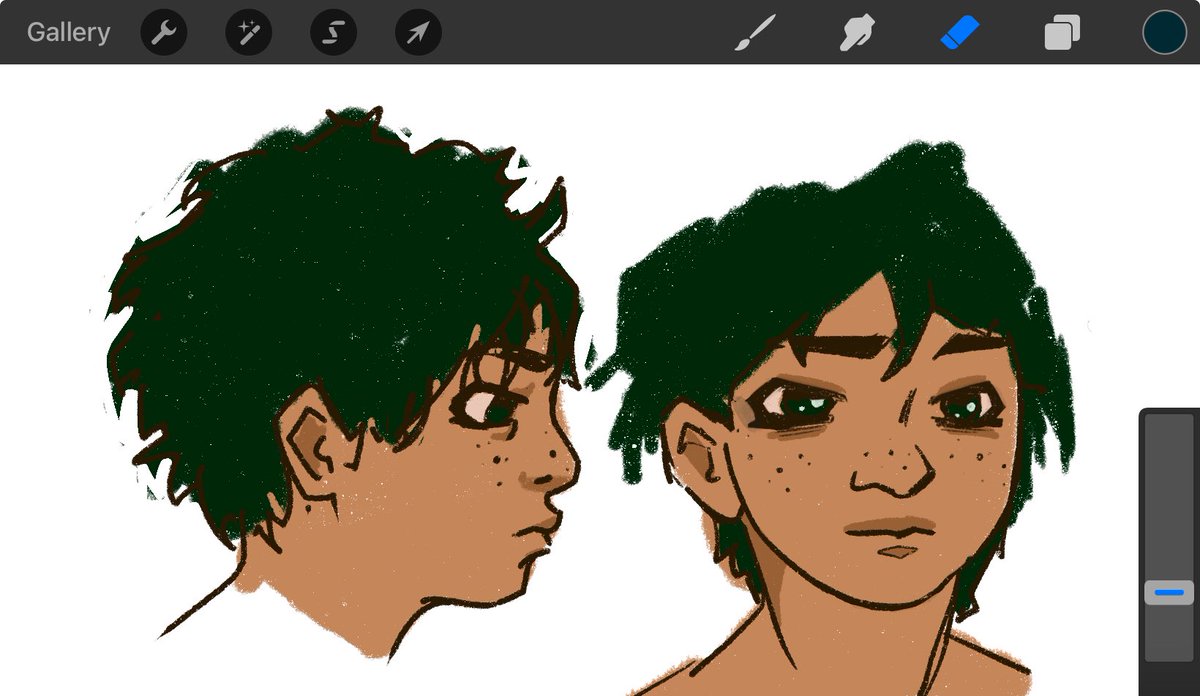Activate the Transform arrow tool
Screen dimensions: 1200x696
(419, 33)
